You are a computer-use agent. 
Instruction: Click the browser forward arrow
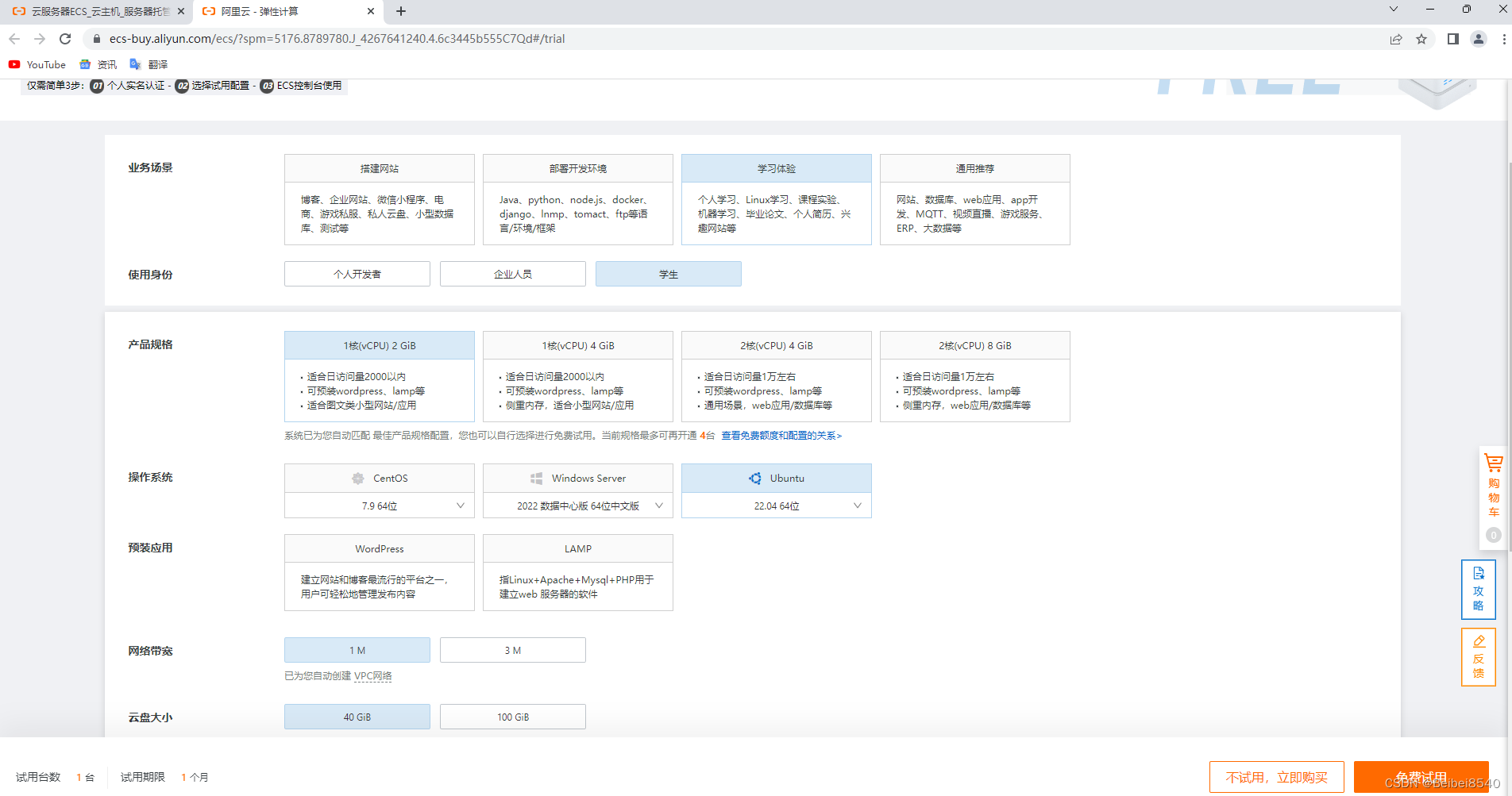pyautogui.click(x=40, y=39)
